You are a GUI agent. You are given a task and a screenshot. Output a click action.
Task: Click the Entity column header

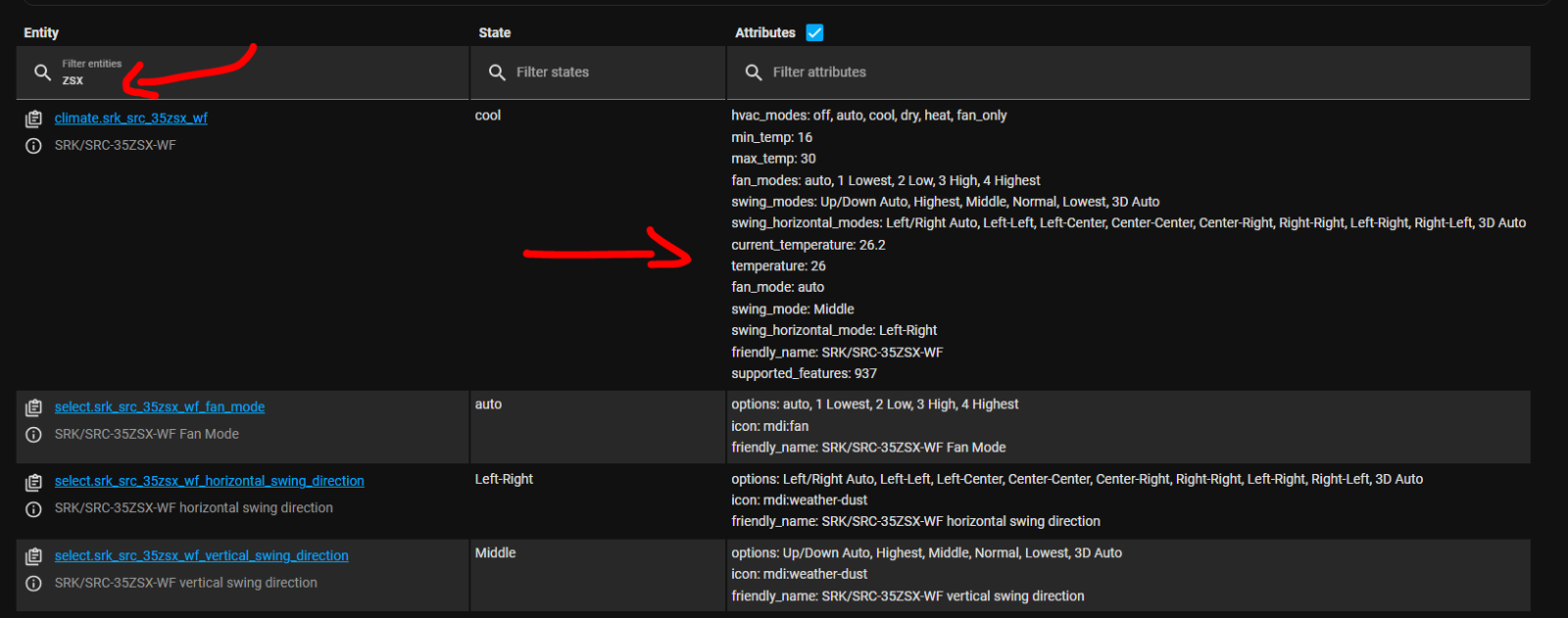click(x=41, y=32)
